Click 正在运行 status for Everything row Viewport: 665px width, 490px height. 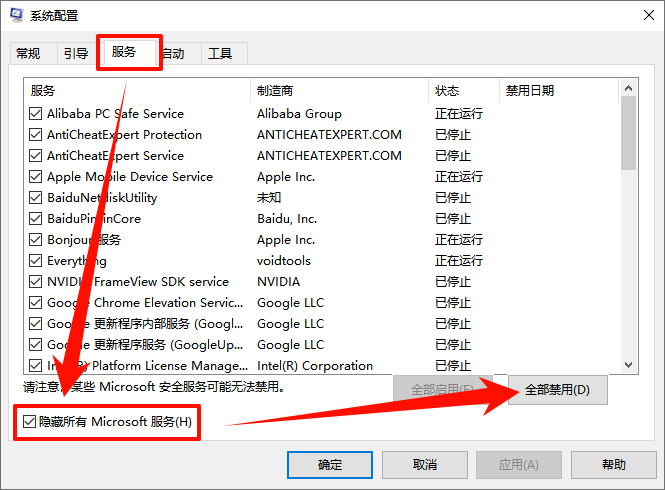coord(459,260)
